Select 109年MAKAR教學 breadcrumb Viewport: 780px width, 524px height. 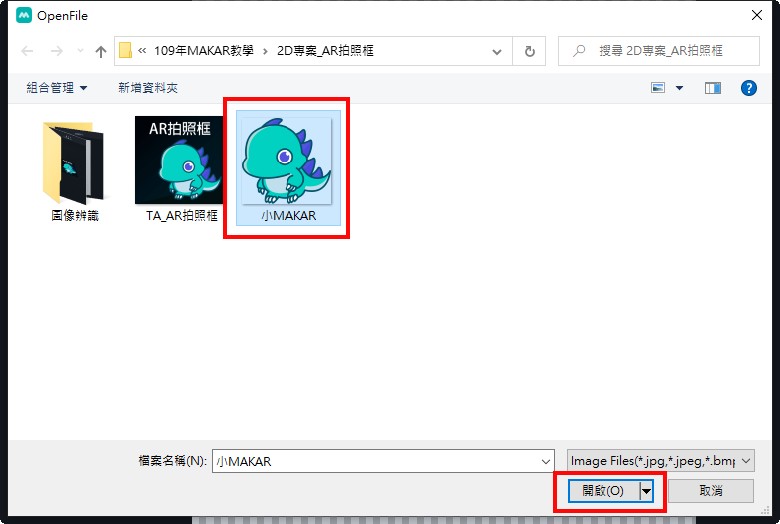[x=204, y=51]
